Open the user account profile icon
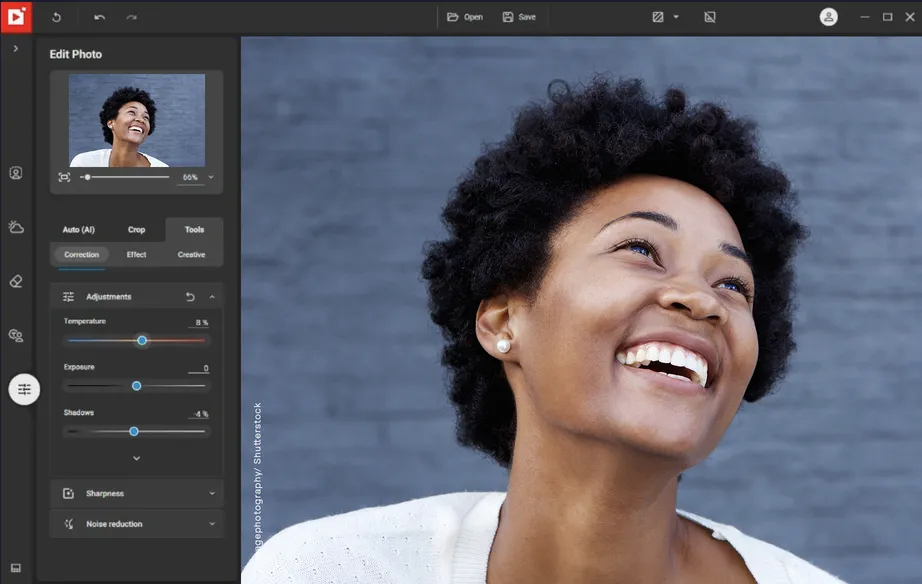922x584 pixels. point(828,17)
